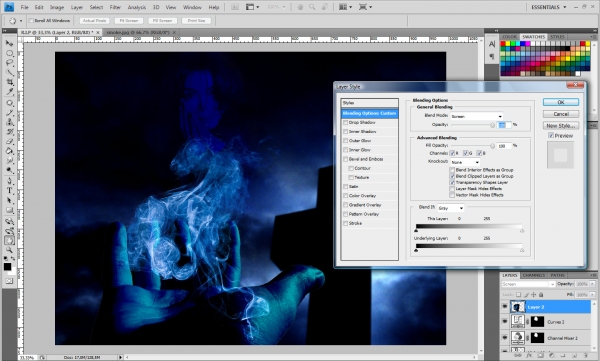Screen dimensions: 600x361
Task: Click the Fit Screen button
Action: click(129, 21)
